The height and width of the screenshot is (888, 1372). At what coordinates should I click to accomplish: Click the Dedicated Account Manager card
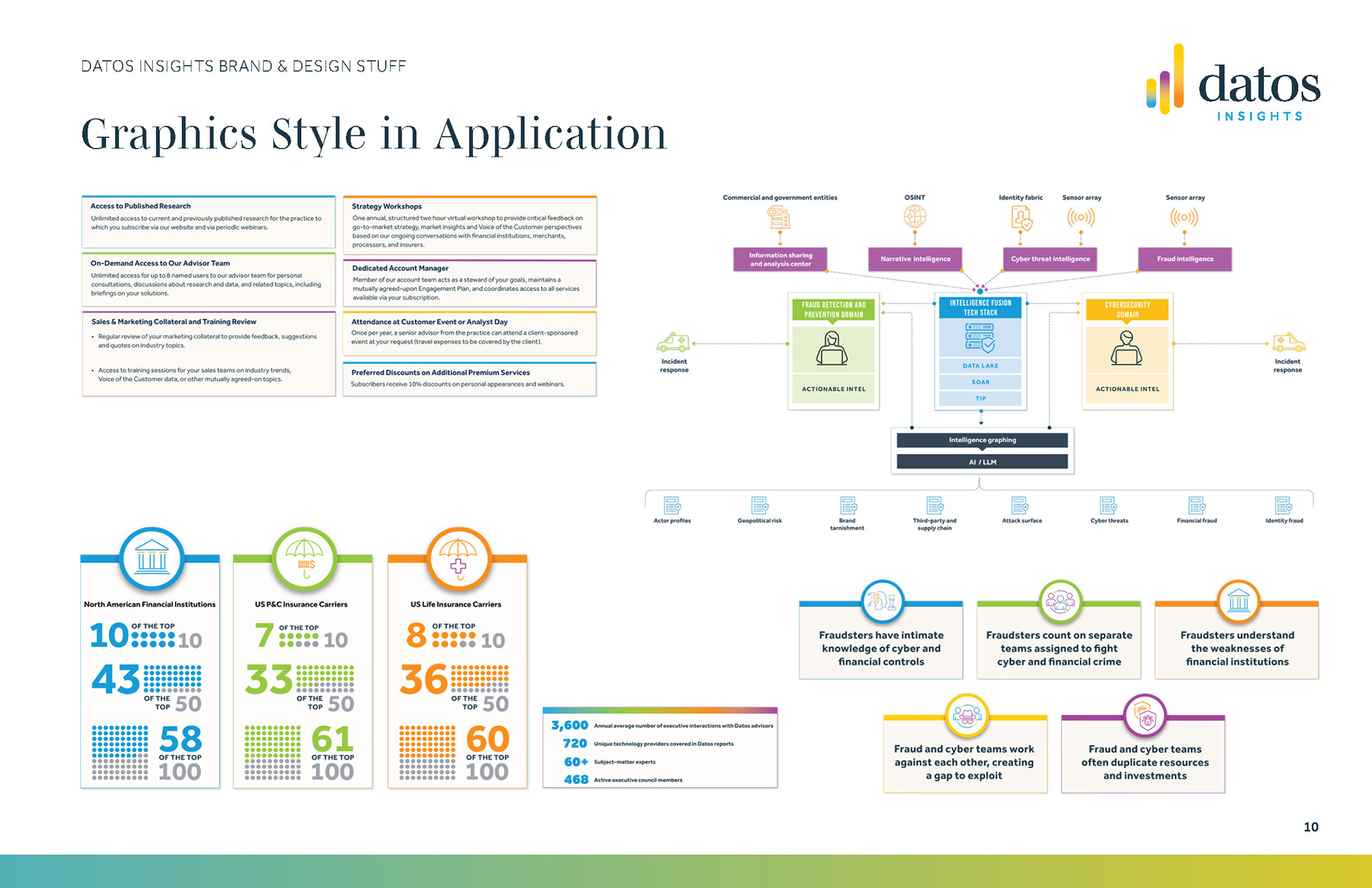(x=469, y=283)
